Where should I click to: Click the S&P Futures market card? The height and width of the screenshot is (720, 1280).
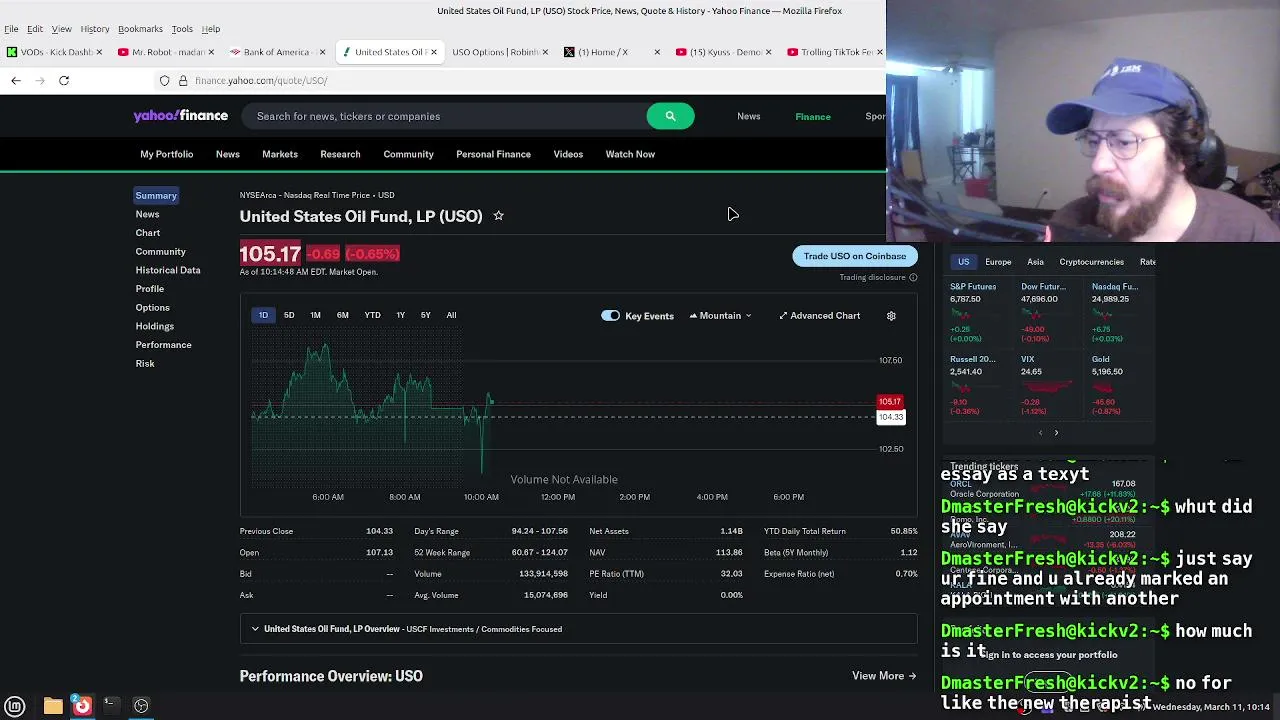pos(978,313)
